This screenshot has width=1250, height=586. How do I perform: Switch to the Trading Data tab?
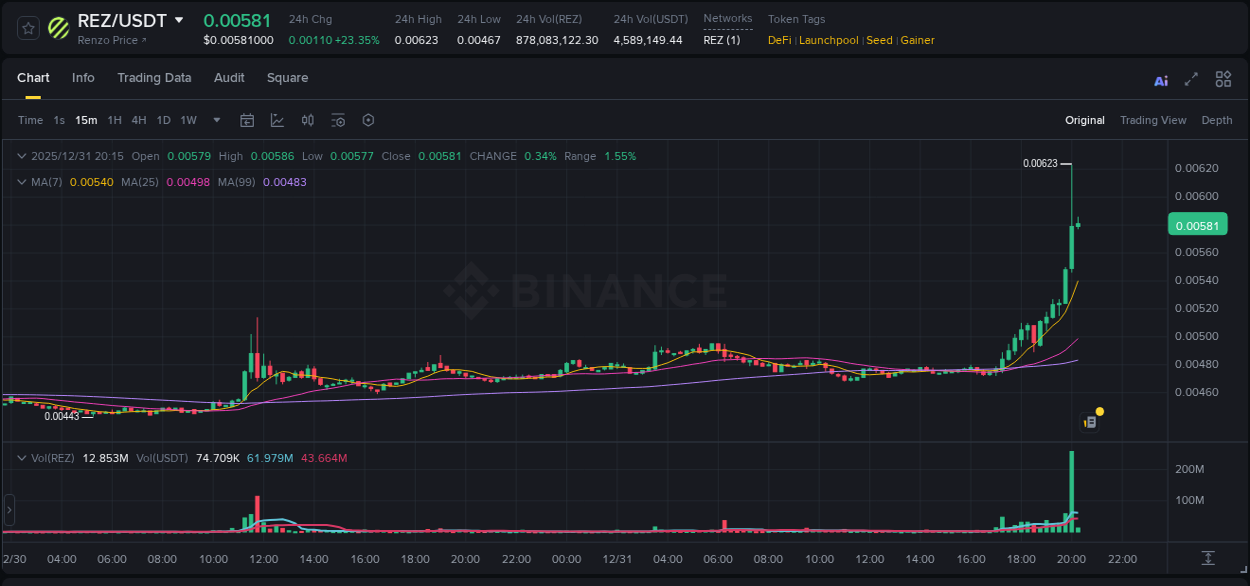tap(154, 78)
